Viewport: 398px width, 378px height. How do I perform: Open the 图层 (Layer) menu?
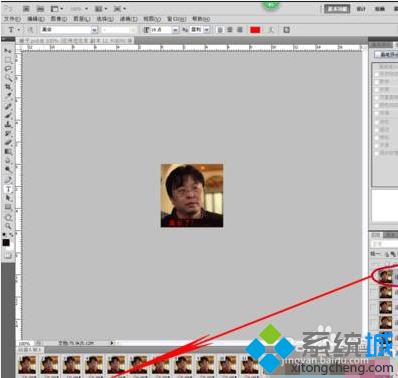click(82, 19)
